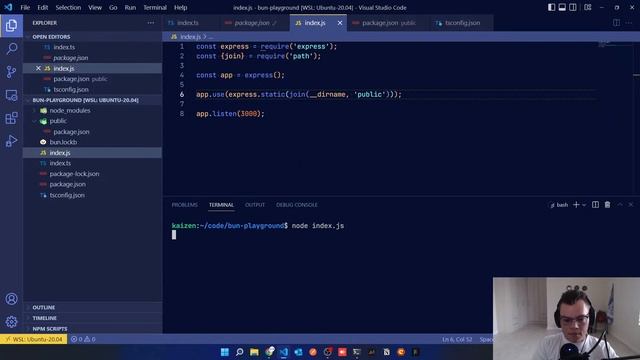Collapse the Open Editors section

click(93, 37)
